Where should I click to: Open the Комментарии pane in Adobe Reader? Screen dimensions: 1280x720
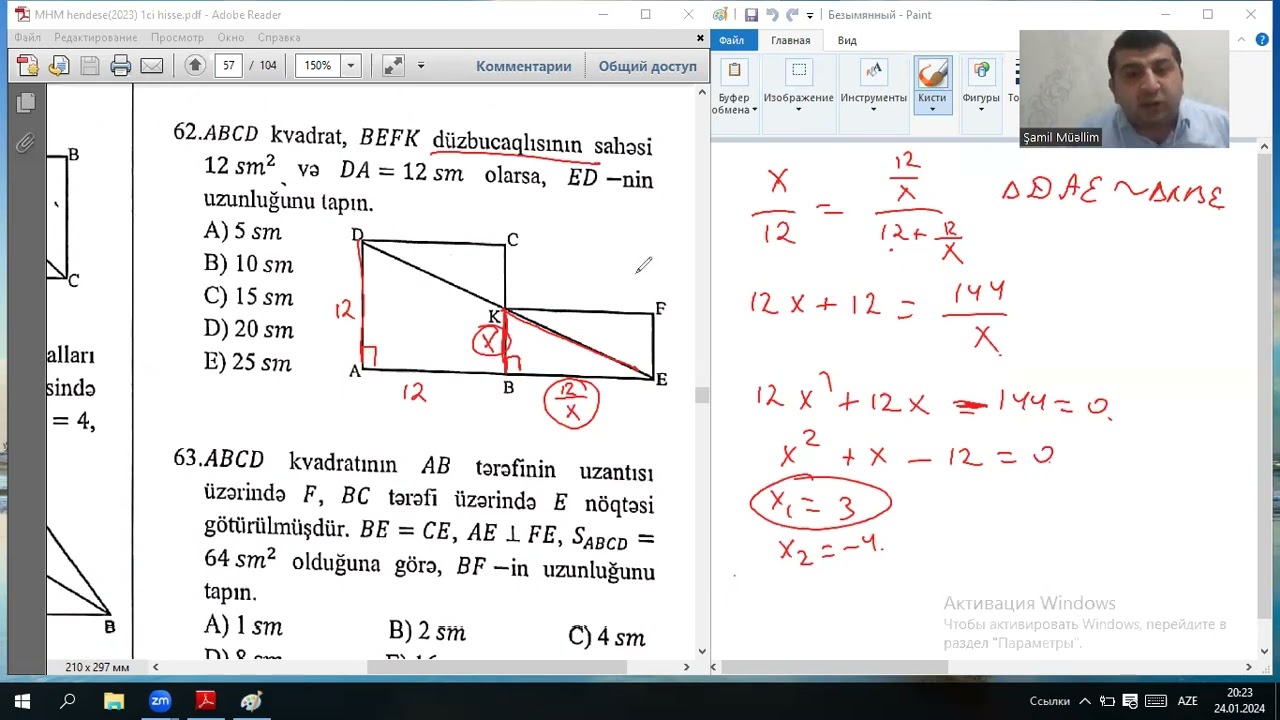coord(524,66)
